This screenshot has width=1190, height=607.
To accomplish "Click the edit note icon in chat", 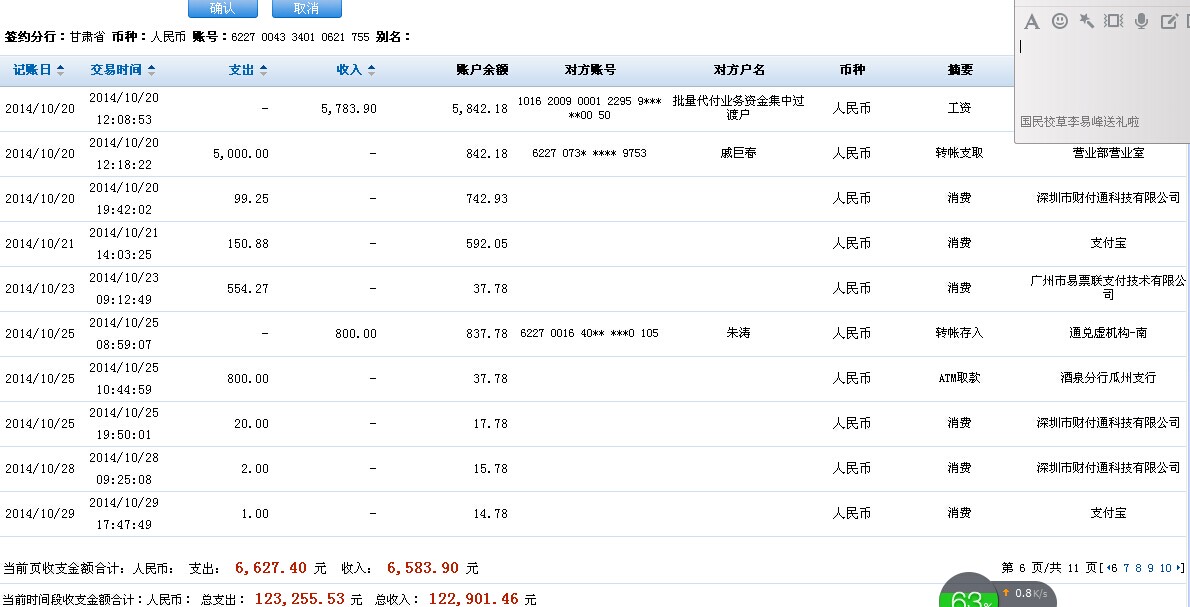I will 1168,21.
